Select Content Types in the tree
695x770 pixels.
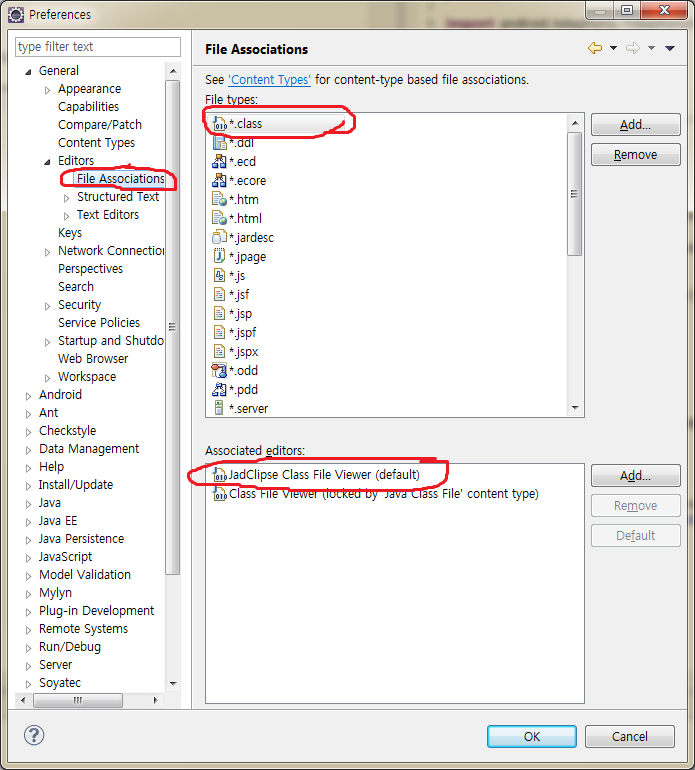coord(96,142)
